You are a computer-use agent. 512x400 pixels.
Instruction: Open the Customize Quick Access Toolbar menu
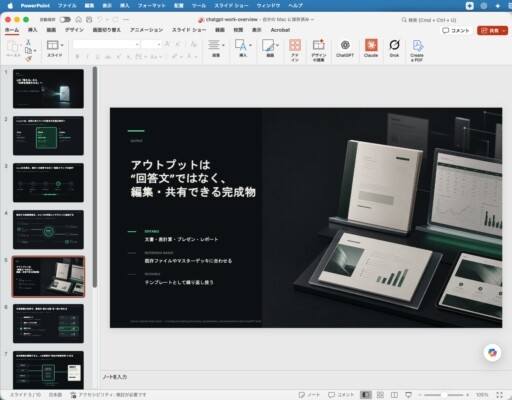(x=126, y=19)
